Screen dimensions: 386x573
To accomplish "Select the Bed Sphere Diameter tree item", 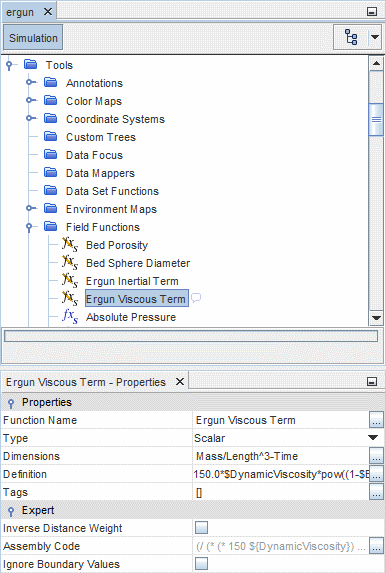I will (x=138, y=263).
